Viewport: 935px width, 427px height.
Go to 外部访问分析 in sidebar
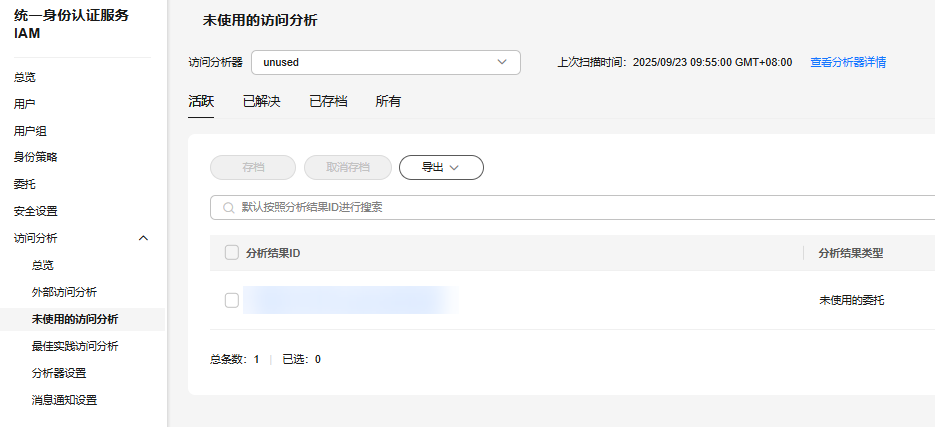pyautogui.click(x=64, y=292)
